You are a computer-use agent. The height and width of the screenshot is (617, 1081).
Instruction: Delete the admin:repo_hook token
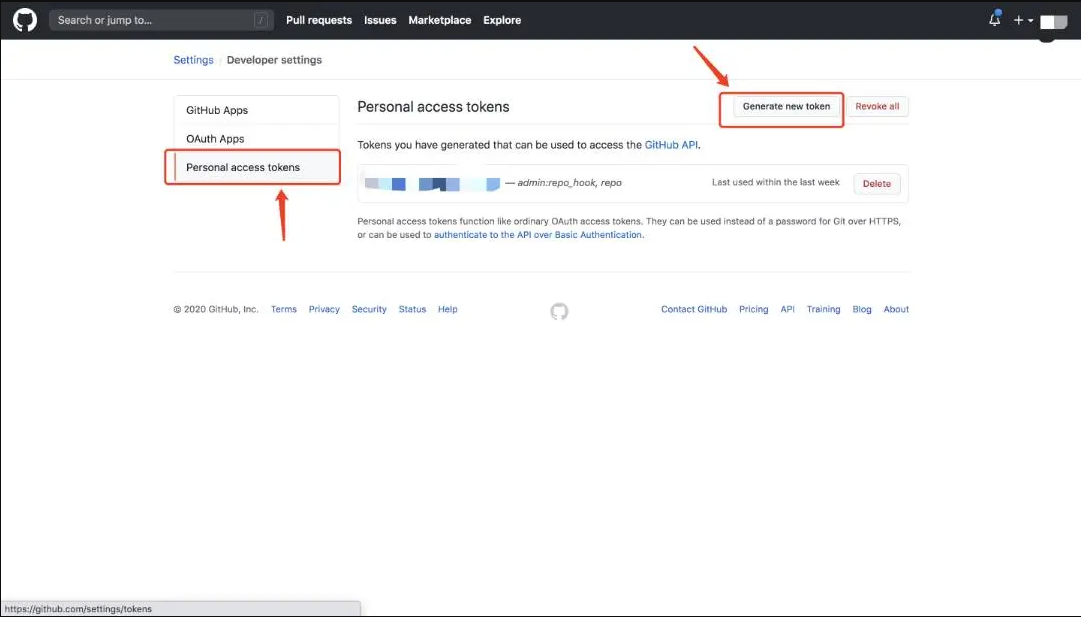click(x=876, y=184)
